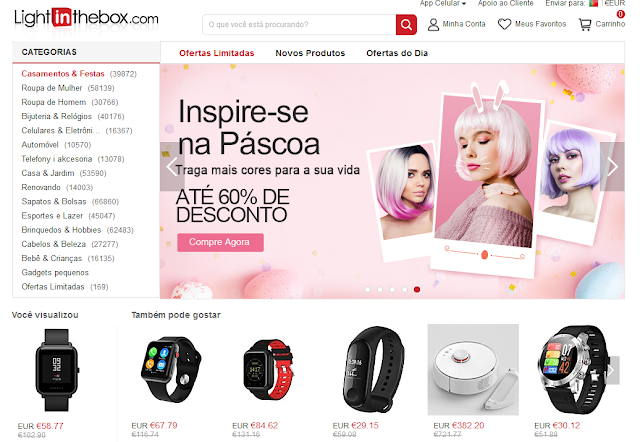Open Meus Favoritos heart icon

[504, 24]
